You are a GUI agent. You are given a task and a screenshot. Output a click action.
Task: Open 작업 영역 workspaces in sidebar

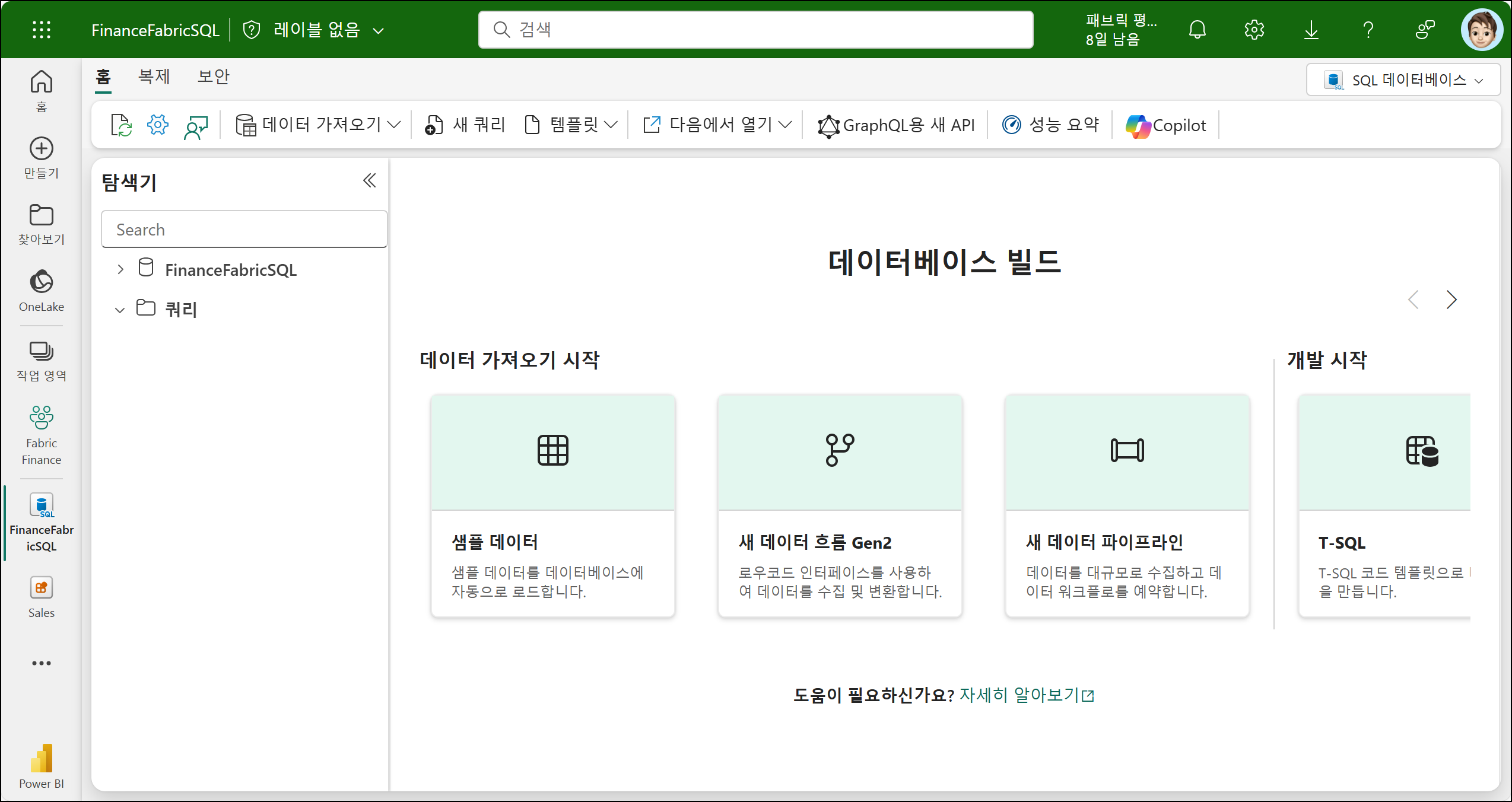pos(42,361)
